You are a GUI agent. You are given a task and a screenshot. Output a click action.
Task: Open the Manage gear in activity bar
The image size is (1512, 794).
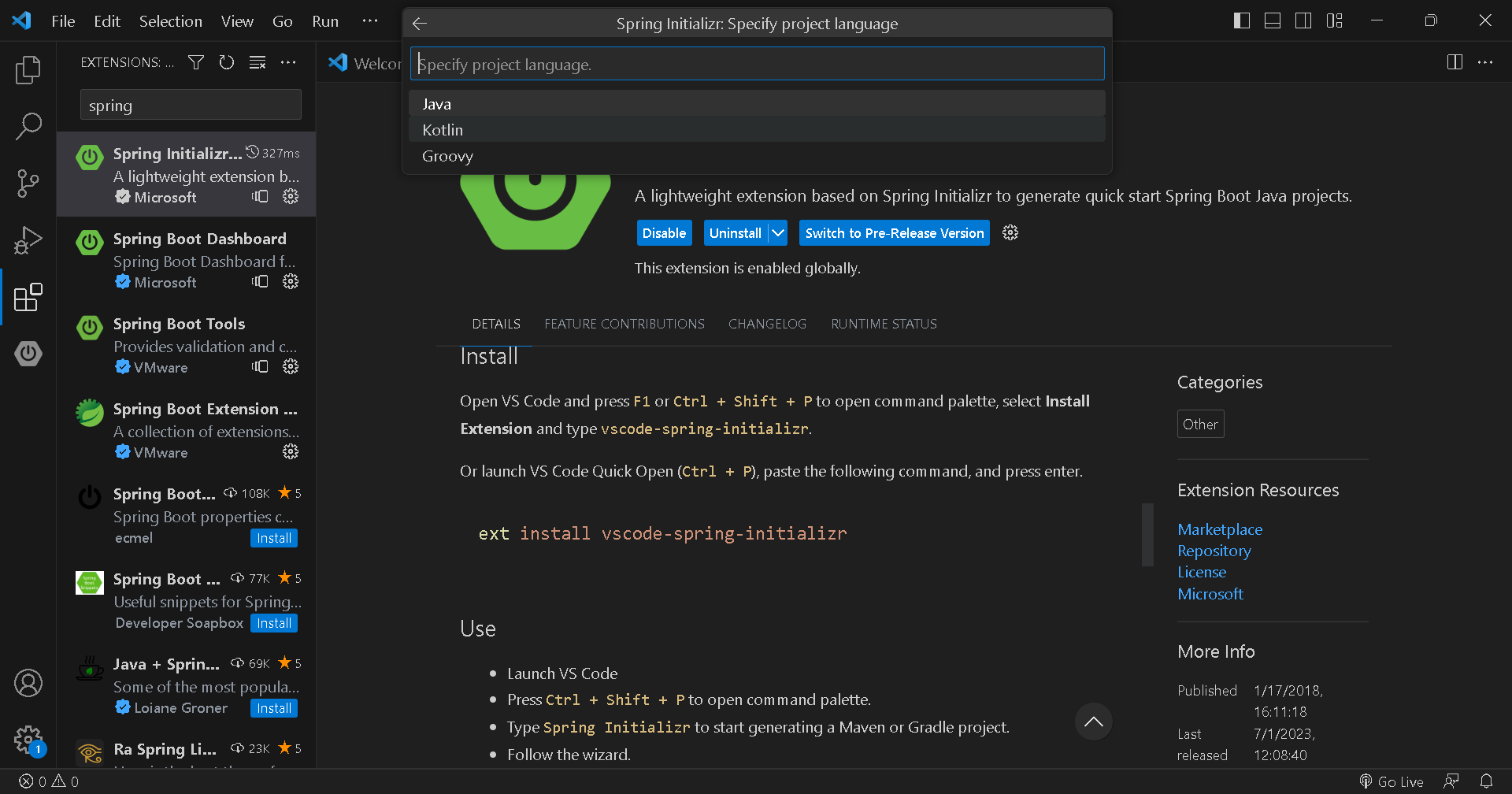coord(28,740)
